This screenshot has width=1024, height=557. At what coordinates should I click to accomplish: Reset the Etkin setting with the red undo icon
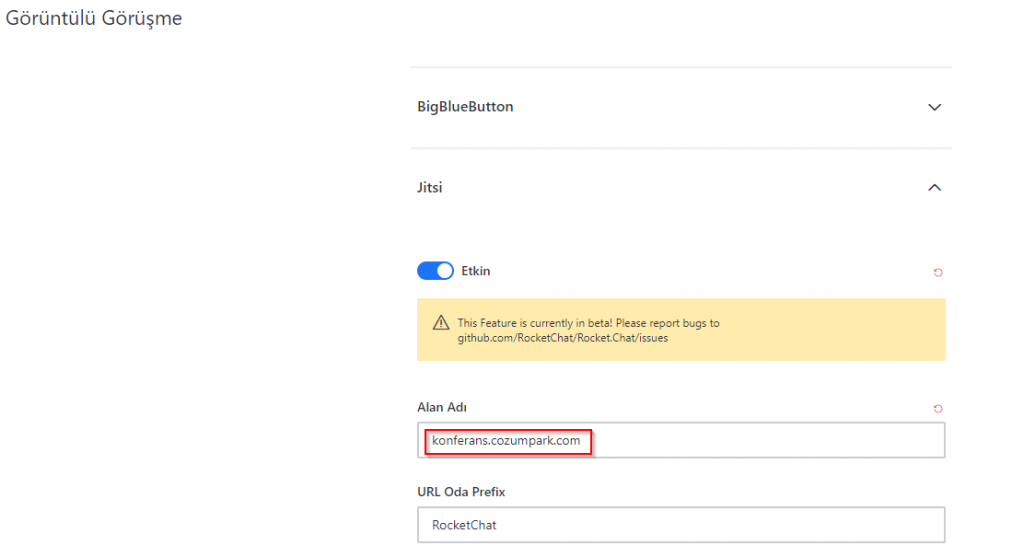coord(938,272)
